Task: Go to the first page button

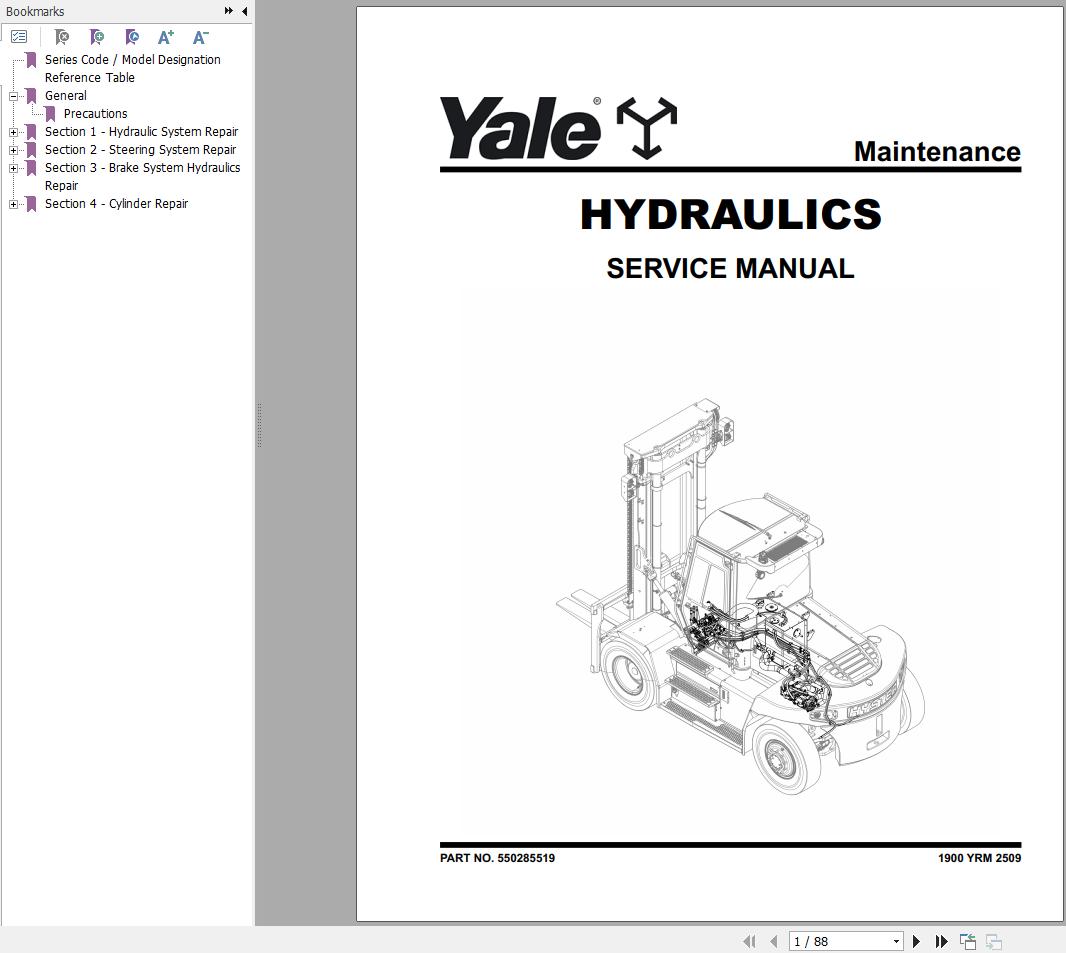Action: point(749,941)
